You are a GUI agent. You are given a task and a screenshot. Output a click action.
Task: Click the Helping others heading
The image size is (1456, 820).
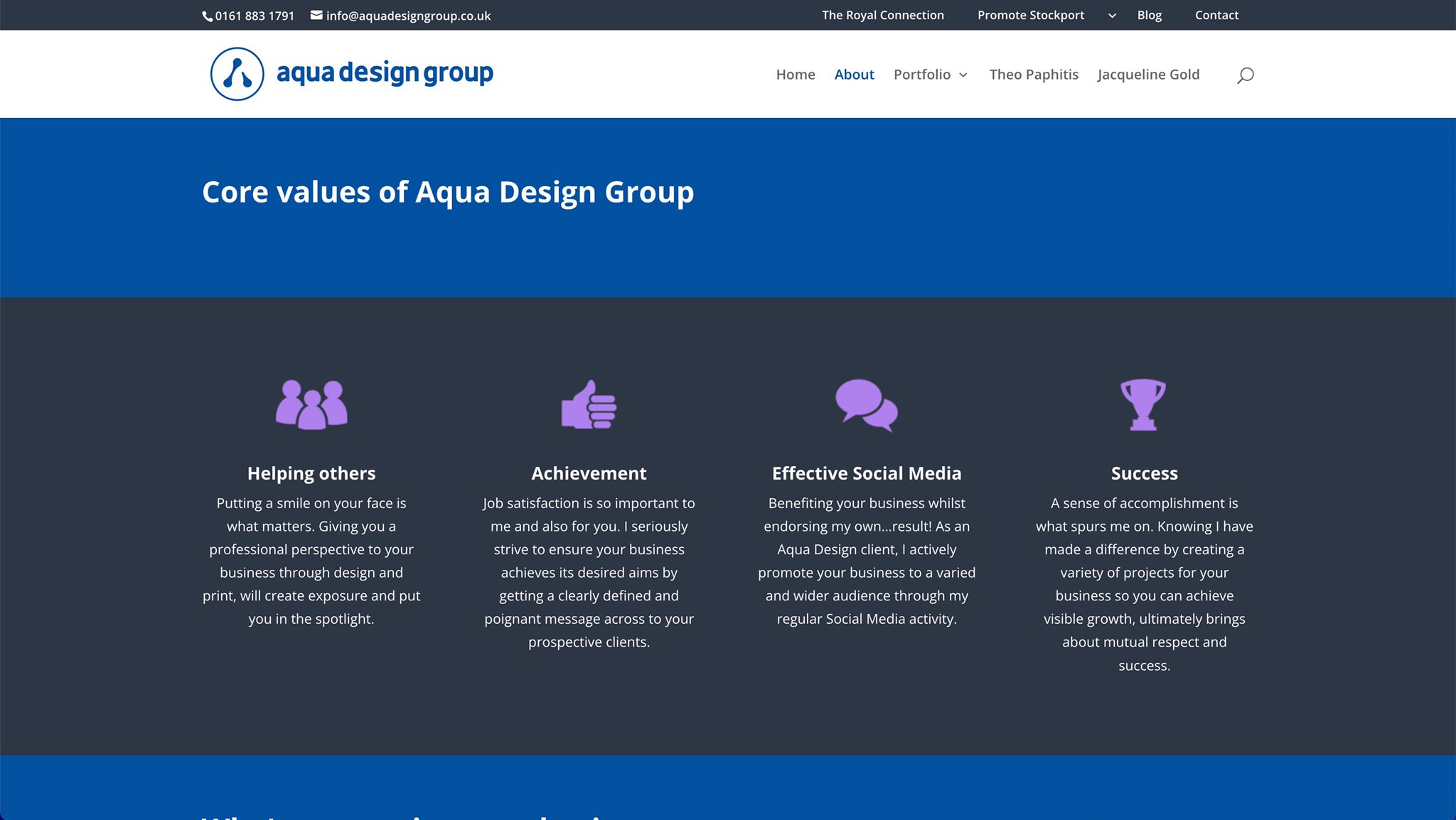pyautogui.click(x=311, y=473)
